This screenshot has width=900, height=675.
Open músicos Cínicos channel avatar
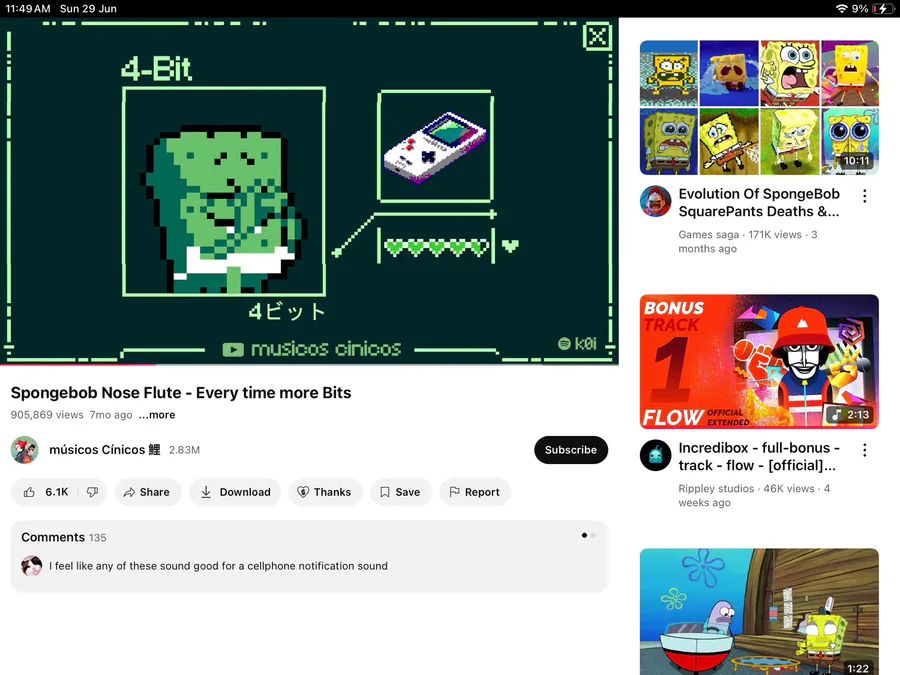coord(25,450)
